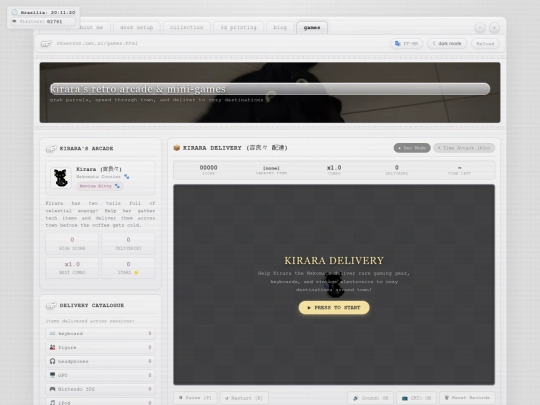Click the cat icon next to Kirara's Arcade heading
Viewport: 540px width, 405px height.
(x=51, y=149)
